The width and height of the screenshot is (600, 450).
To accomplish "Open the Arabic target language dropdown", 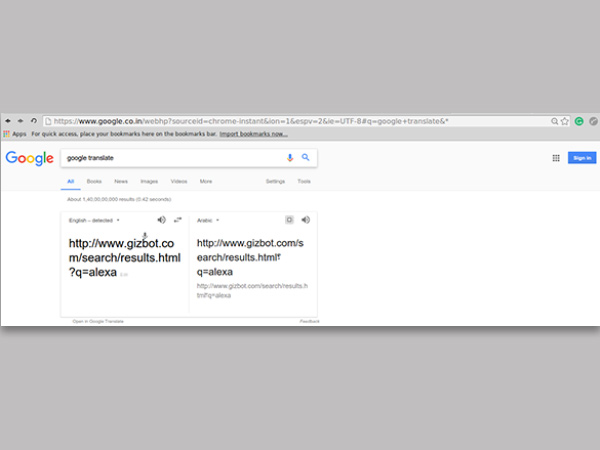I will 208,220.
